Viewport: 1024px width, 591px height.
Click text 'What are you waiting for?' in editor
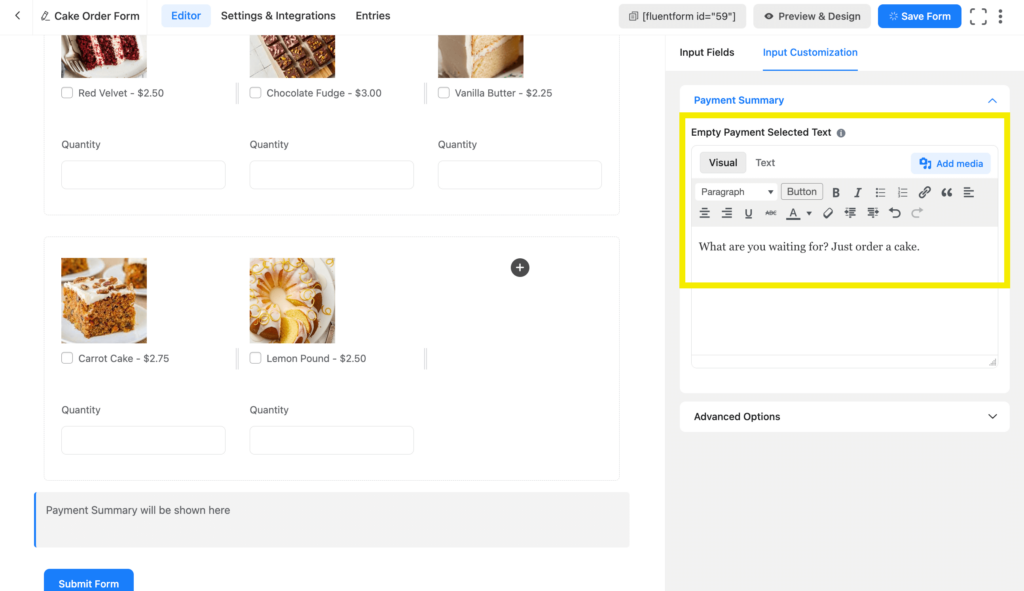pyautogui.click(x=763, y=247)
